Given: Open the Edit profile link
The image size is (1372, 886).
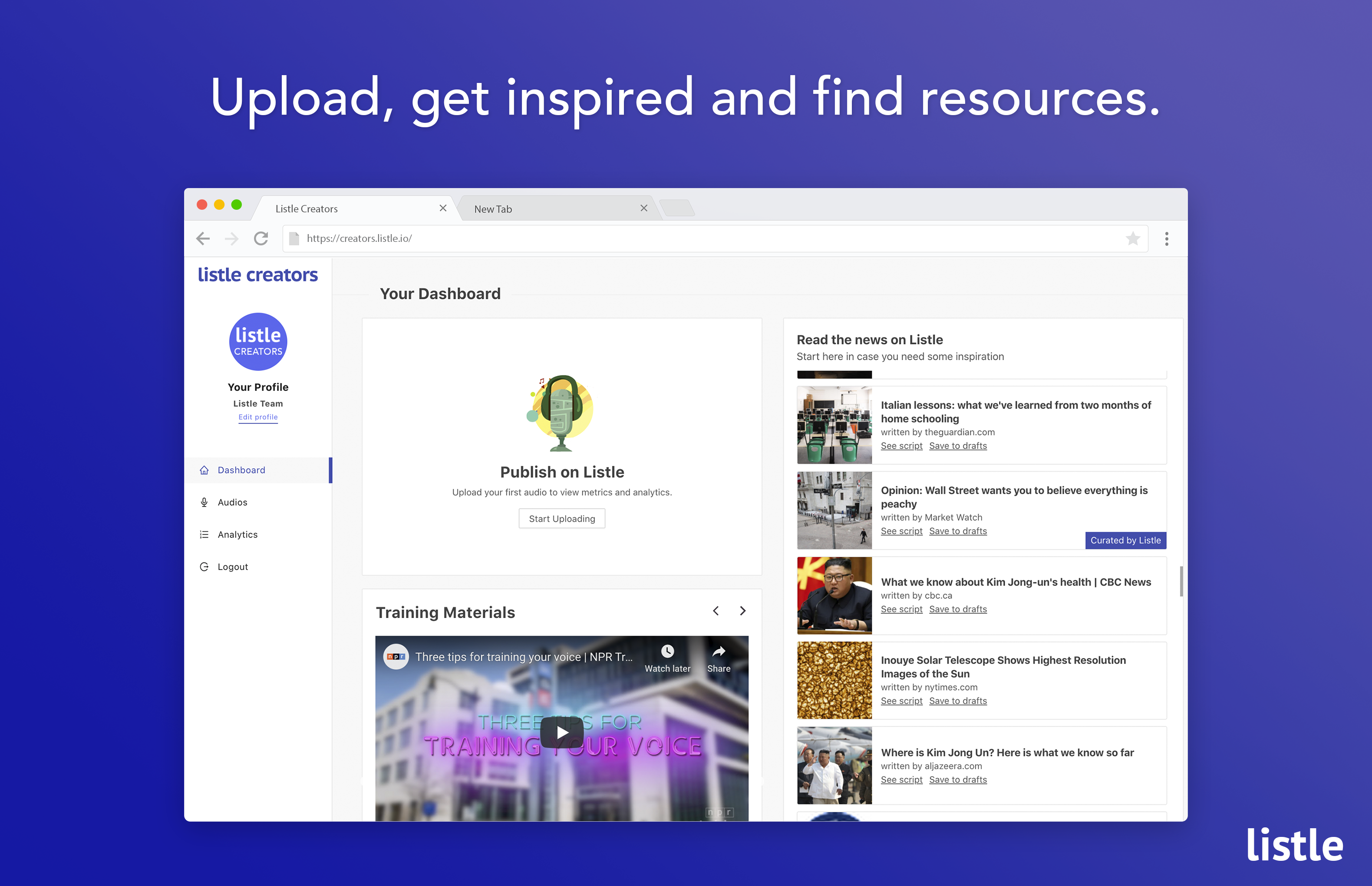Looking at the screenshot, I should coord(258,417).
